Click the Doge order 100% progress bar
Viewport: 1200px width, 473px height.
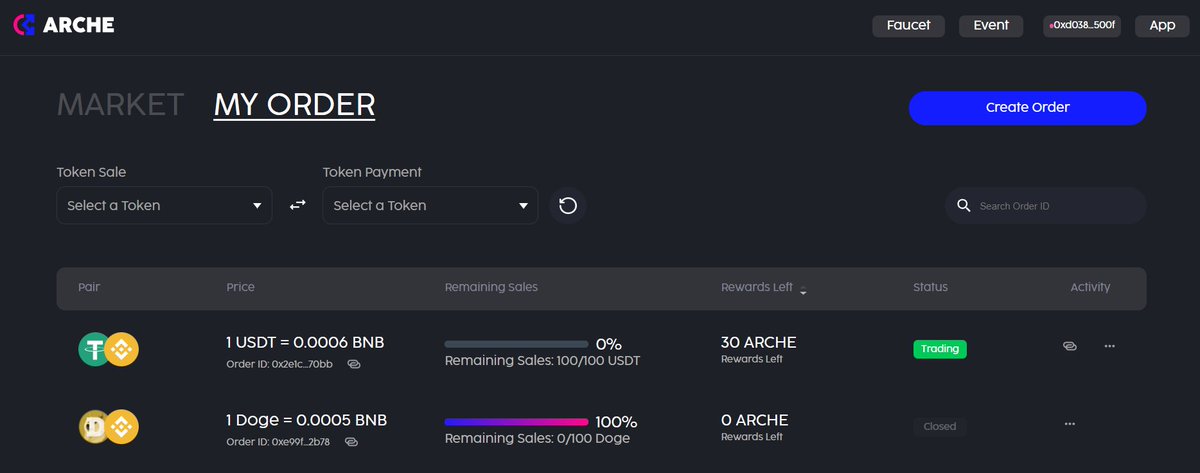point(516,422)
